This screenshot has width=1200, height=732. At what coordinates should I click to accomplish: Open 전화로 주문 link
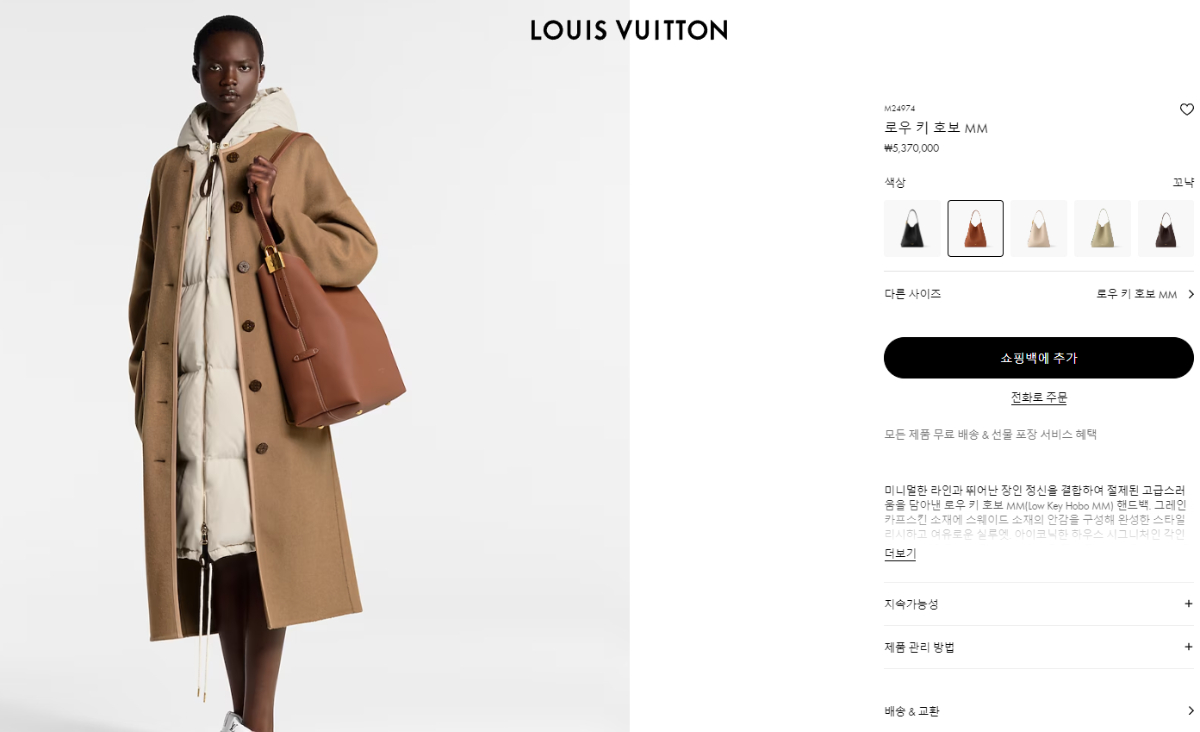click(1039, 397)
